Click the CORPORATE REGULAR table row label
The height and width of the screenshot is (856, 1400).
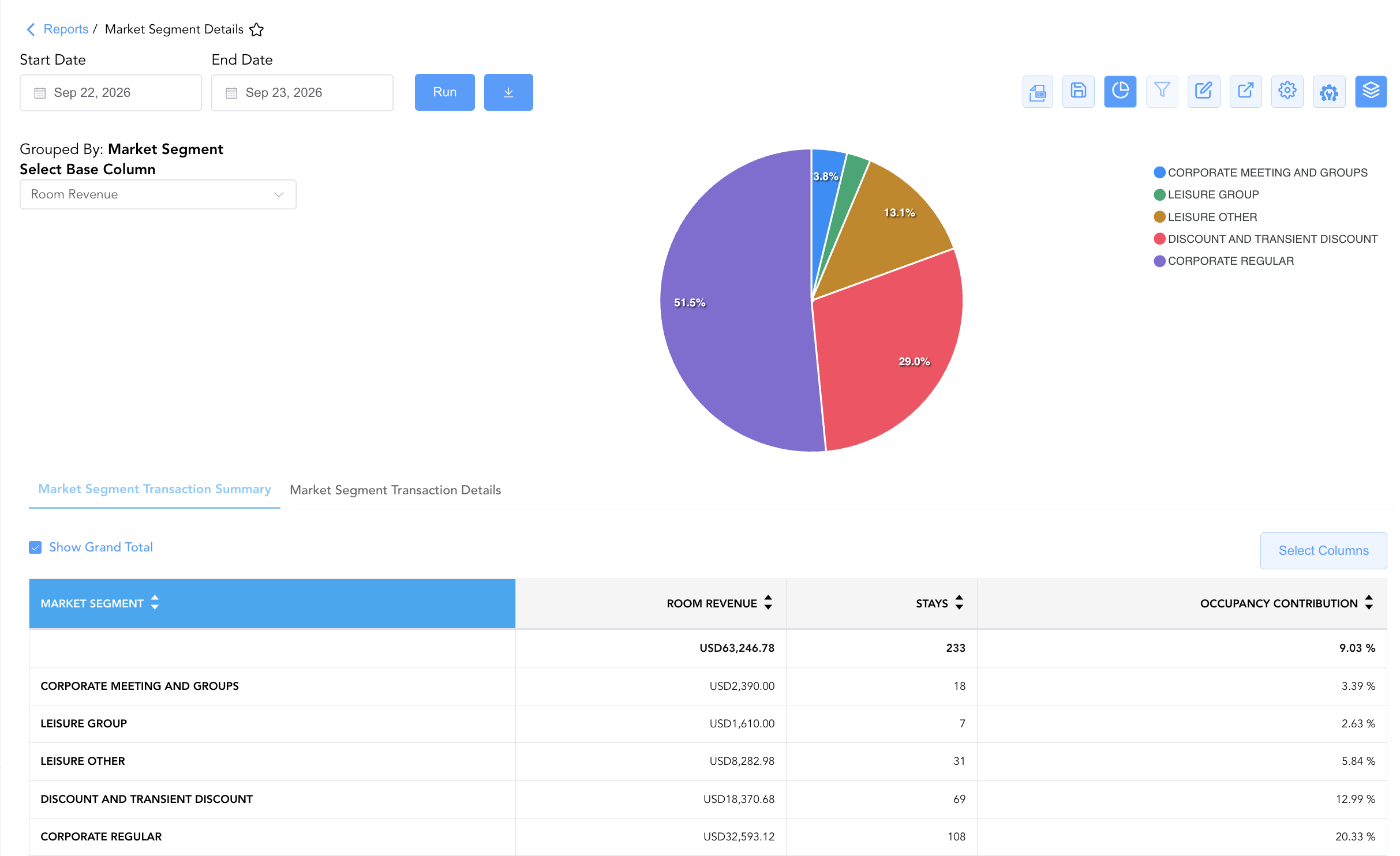click(101, 836)
